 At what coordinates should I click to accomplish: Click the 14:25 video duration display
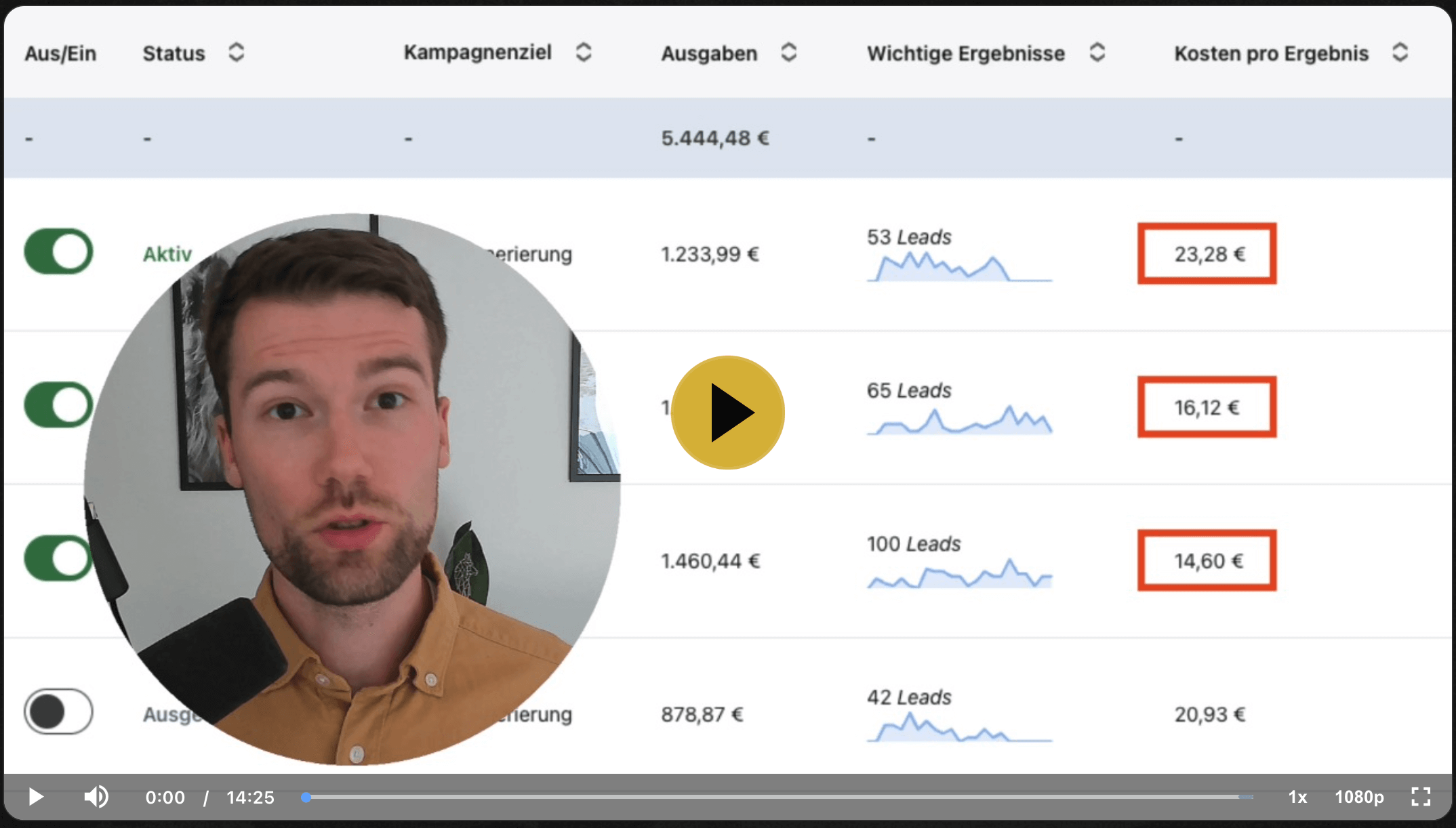[250, 797]
